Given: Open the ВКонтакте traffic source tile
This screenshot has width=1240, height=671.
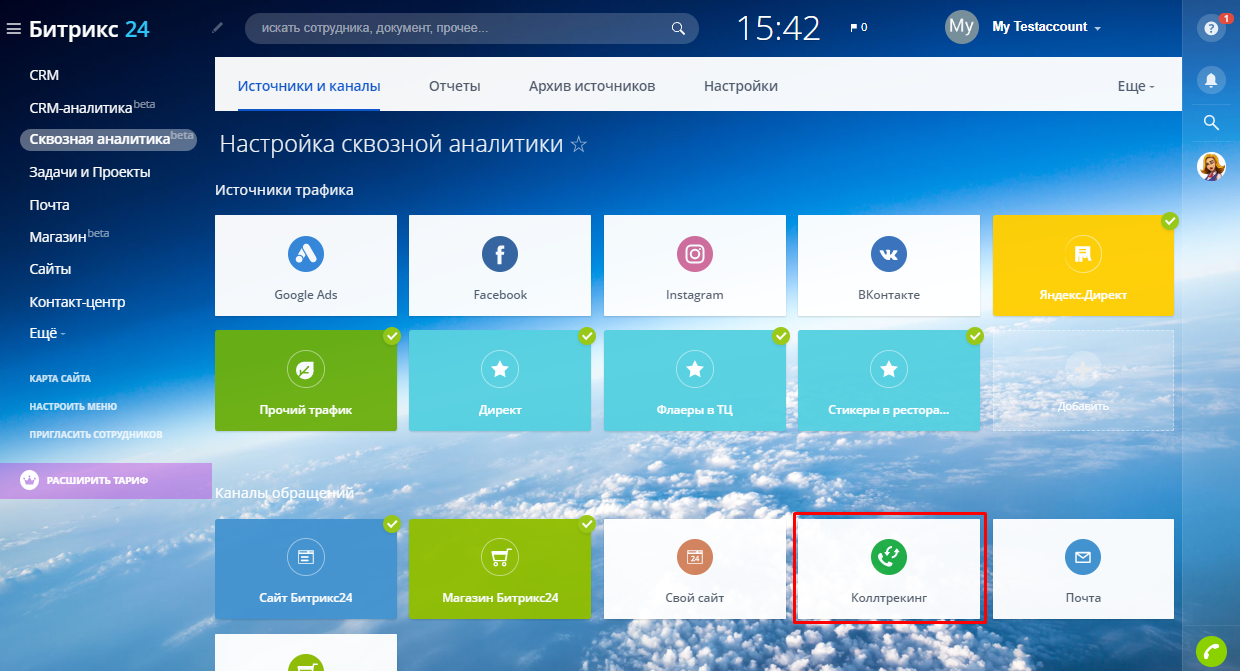Looking at the screenshot, I should [x=888, y=265].
